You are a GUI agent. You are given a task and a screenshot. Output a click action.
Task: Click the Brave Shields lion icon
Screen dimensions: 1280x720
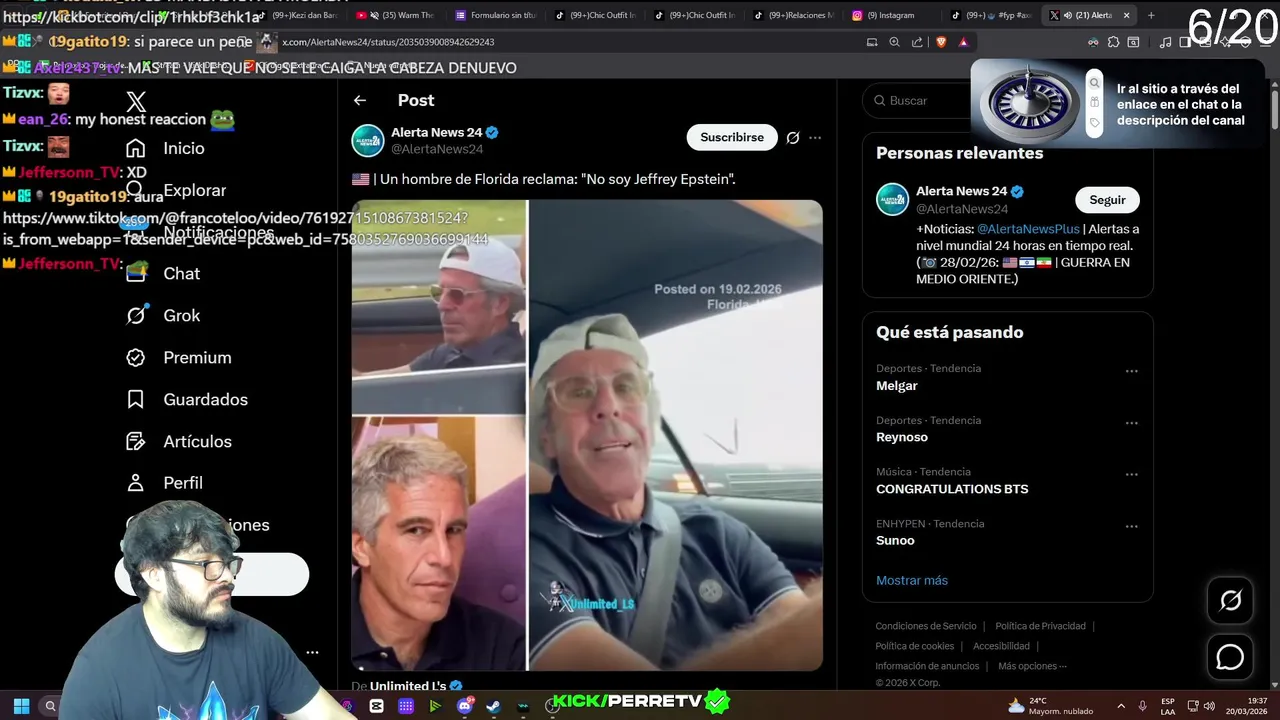click(941, 42)
